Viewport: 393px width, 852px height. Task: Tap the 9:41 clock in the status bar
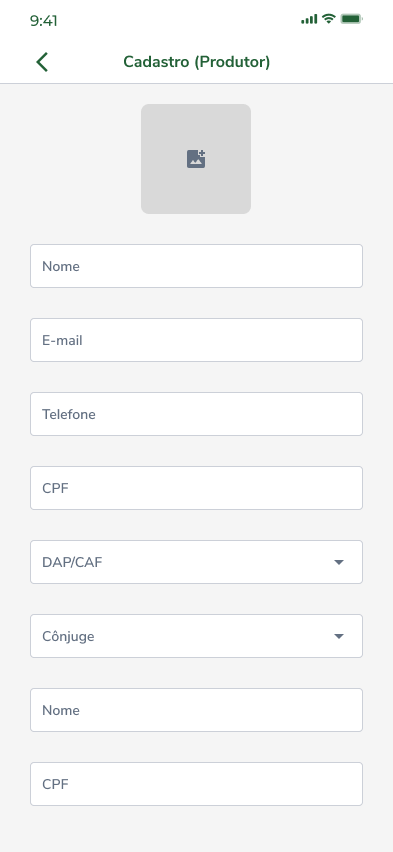(43, 21)
